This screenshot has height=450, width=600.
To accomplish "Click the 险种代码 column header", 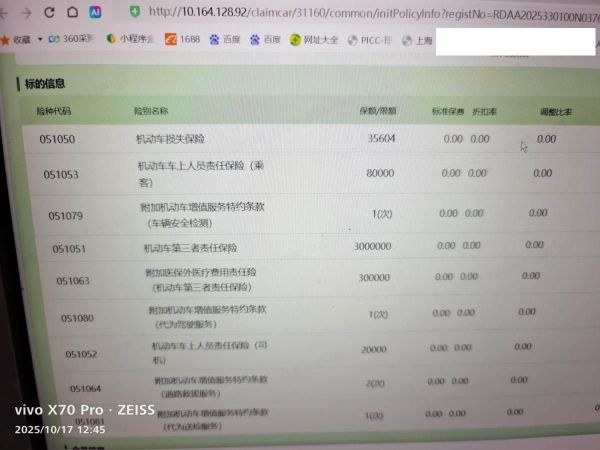I will tap(53, 110).
